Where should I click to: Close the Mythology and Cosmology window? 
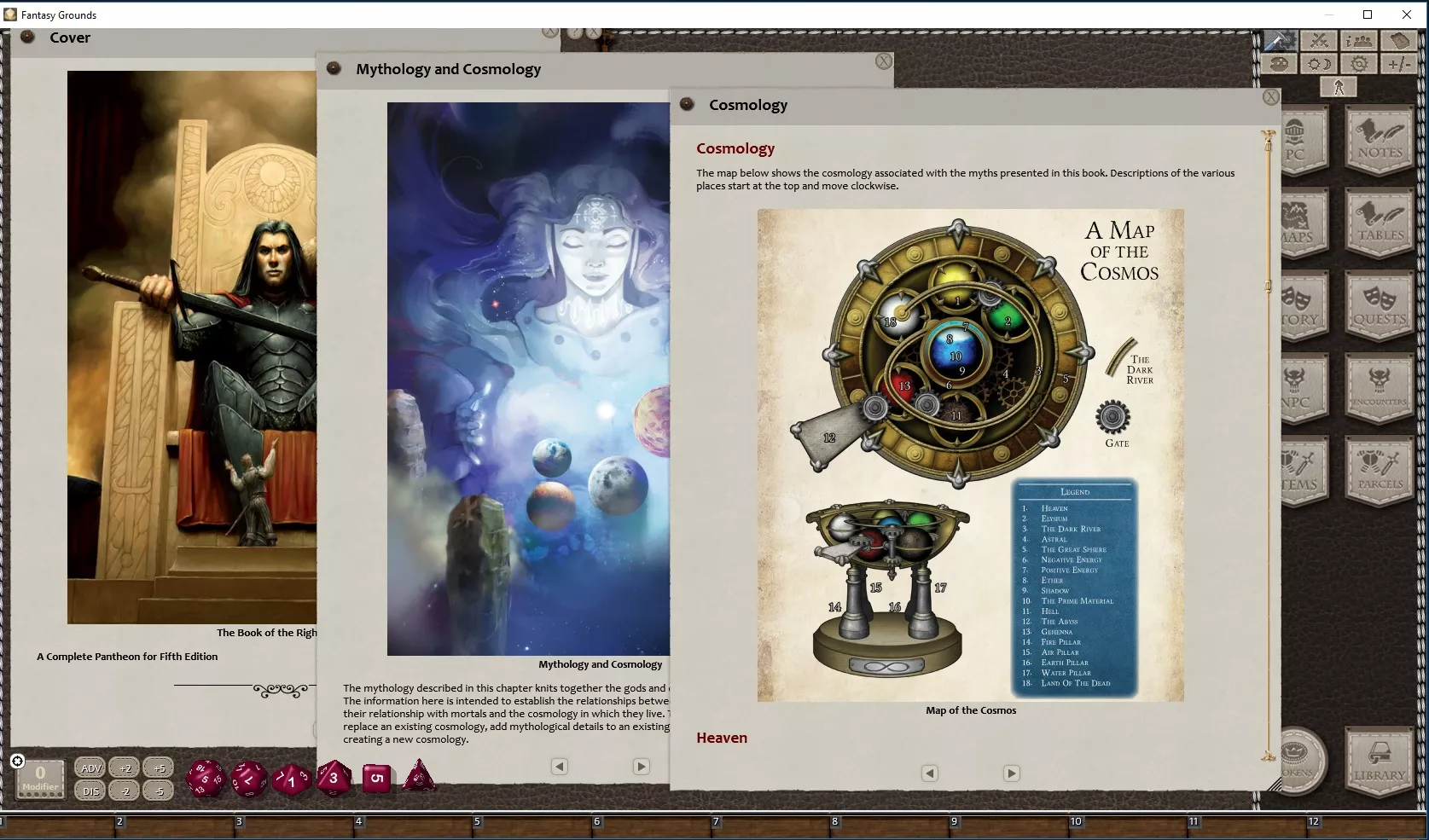click(884, 61)
